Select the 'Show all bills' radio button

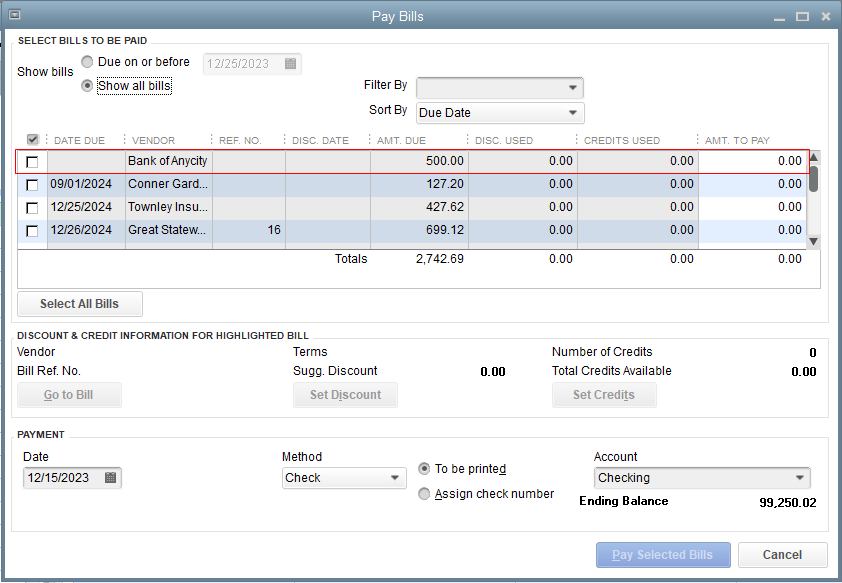pos(87,85)
